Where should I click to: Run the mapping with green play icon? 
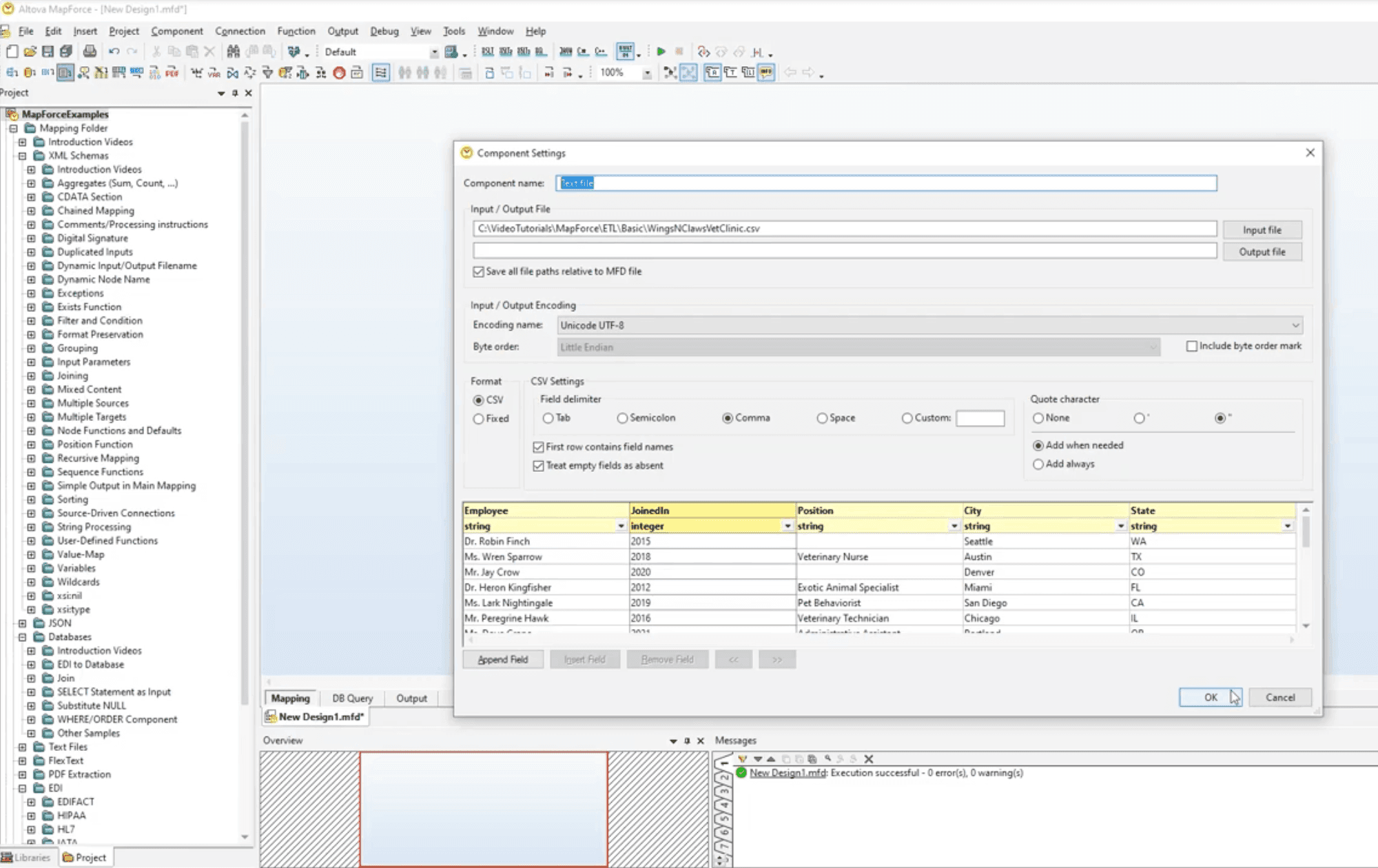click(661, 52)
